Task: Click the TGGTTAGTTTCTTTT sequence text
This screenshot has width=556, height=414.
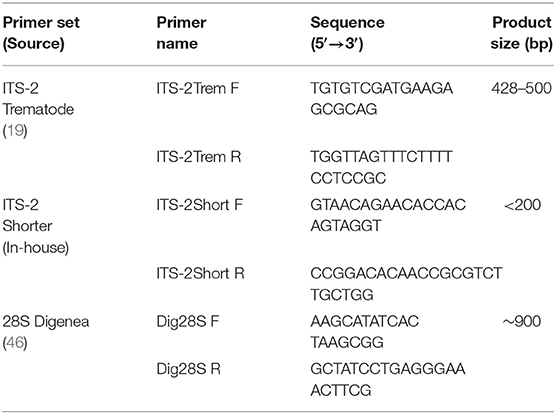Action: (x=381, y=157)
